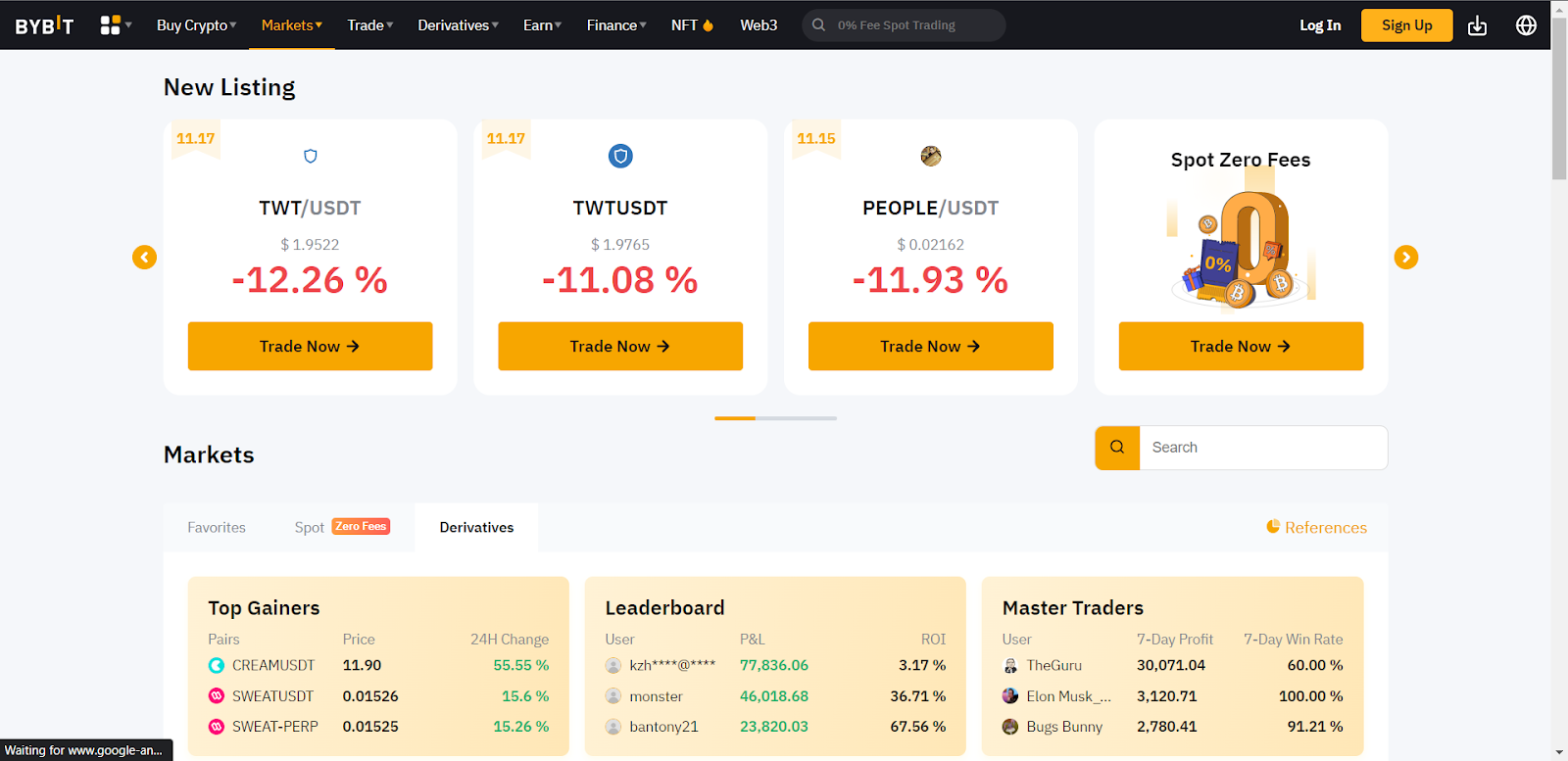Open the NFT menu item
The image size is (1568, 761).
point(692,25)
